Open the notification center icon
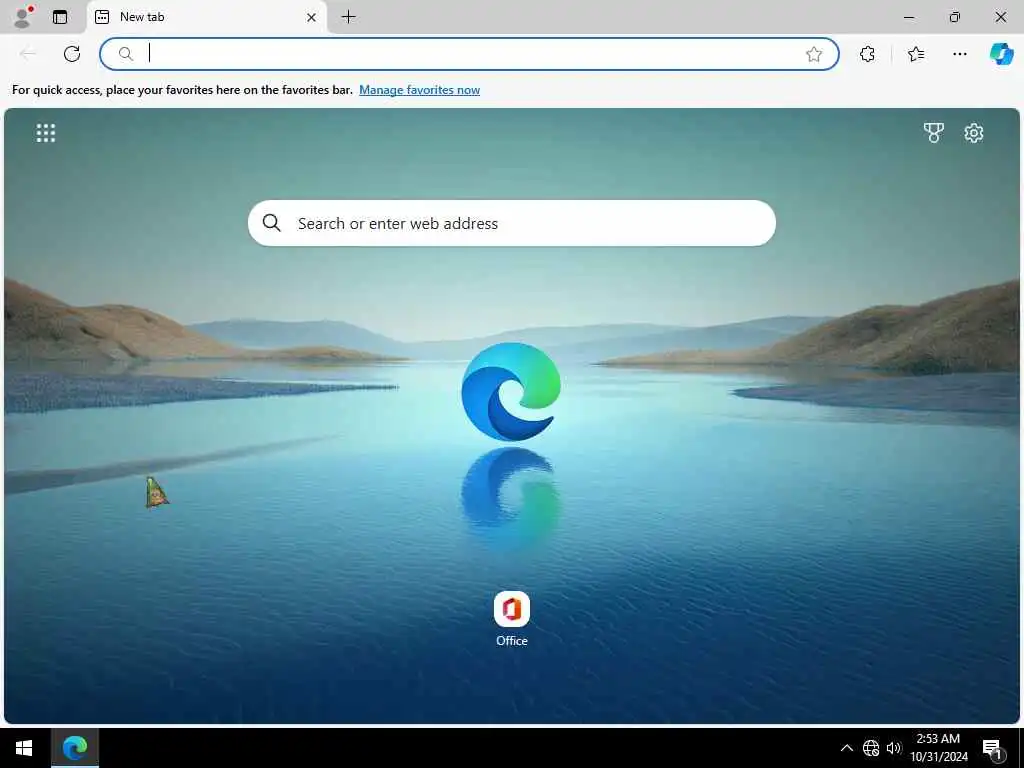 991,748
